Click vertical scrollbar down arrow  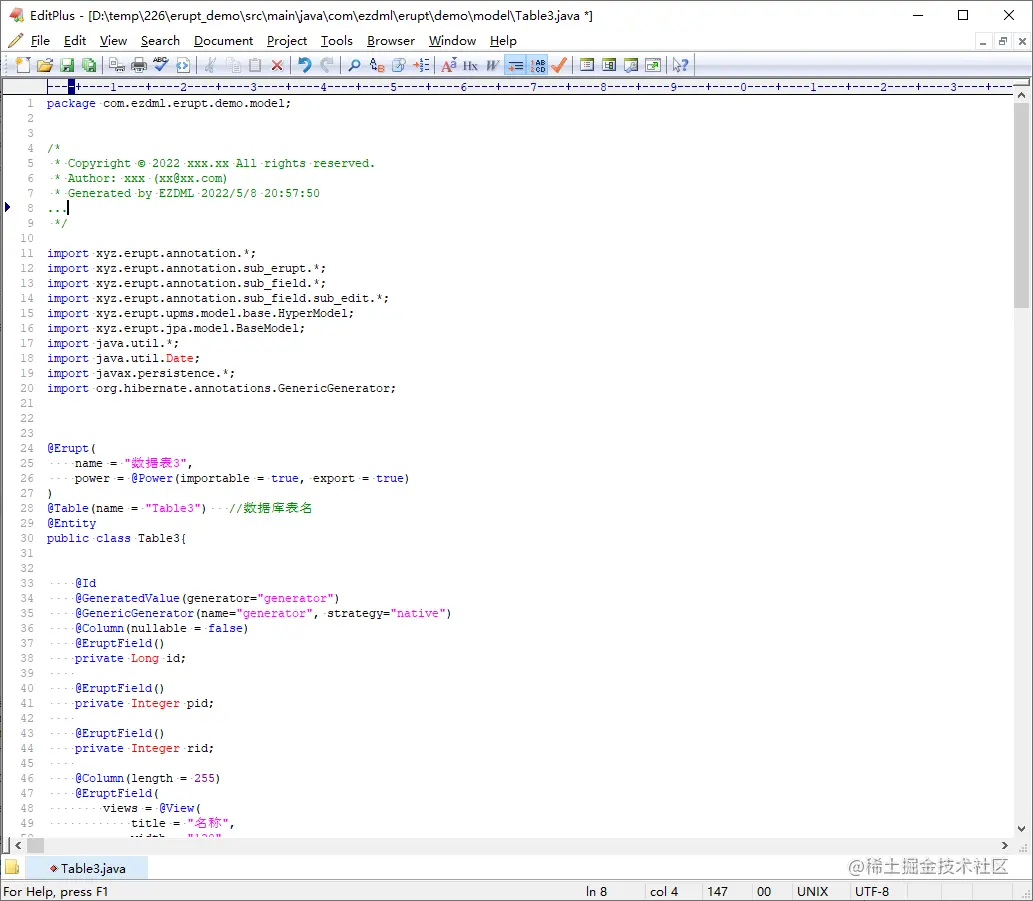point(1021,829)
